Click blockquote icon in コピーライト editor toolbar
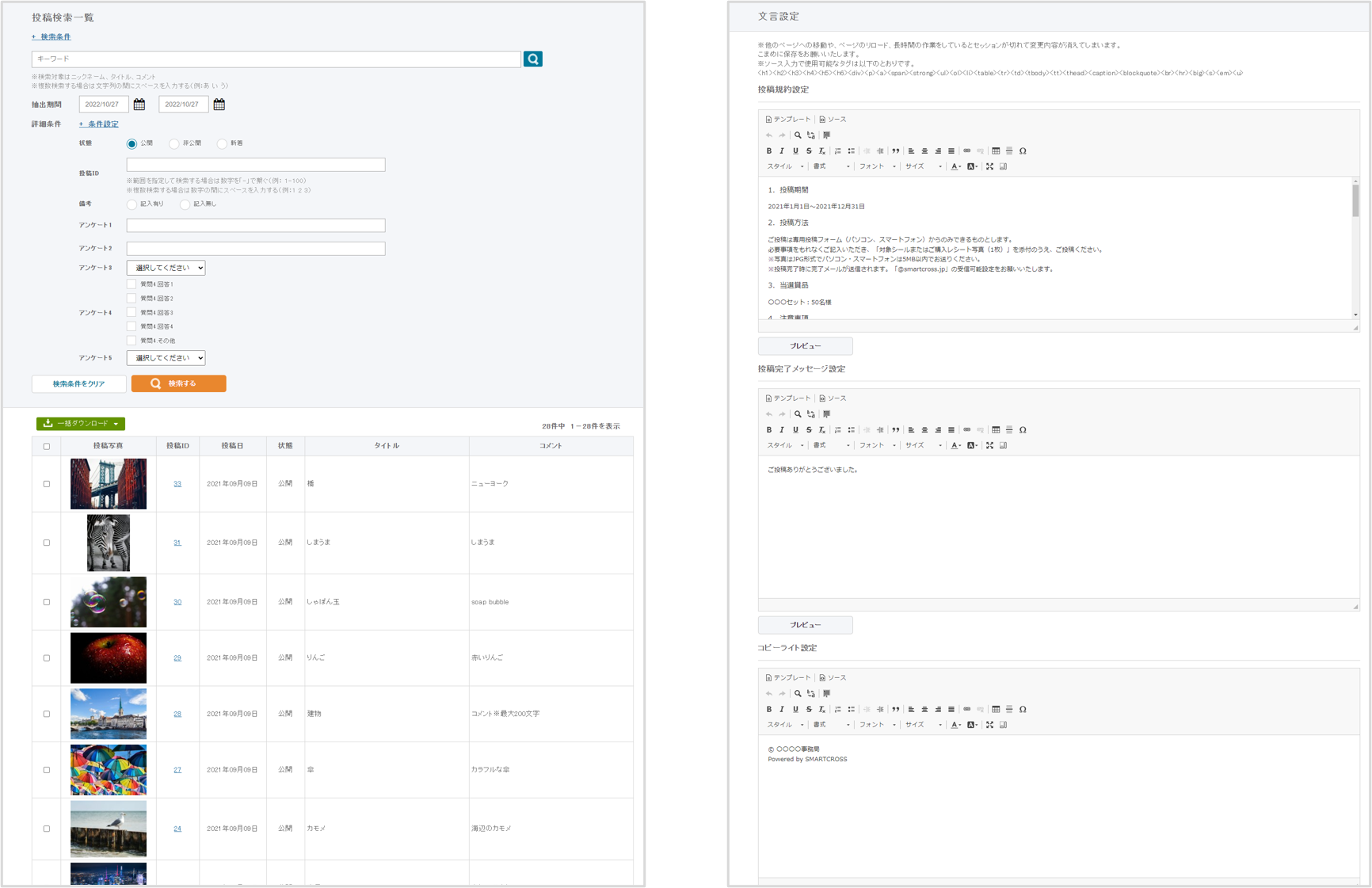The width and height of the screenshot is (1372, 888). (x=896, y=710)
